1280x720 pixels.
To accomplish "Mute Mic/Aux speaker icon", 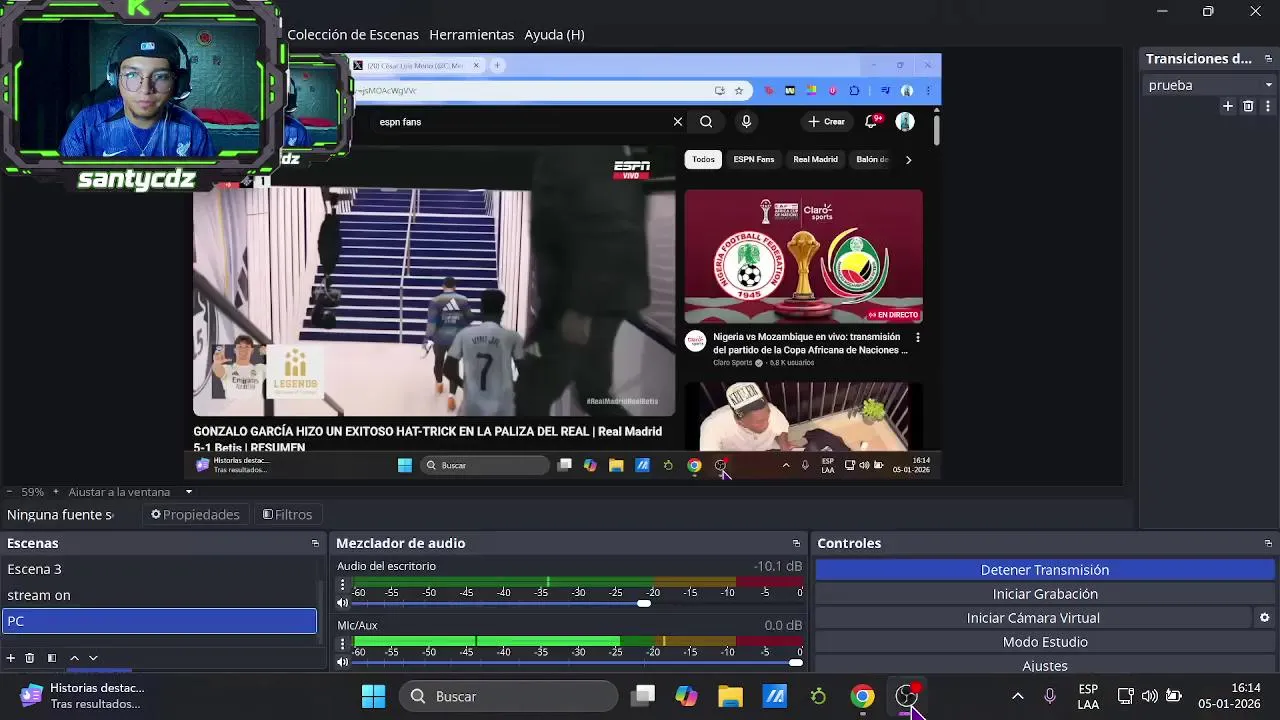I will coord(343,662).
